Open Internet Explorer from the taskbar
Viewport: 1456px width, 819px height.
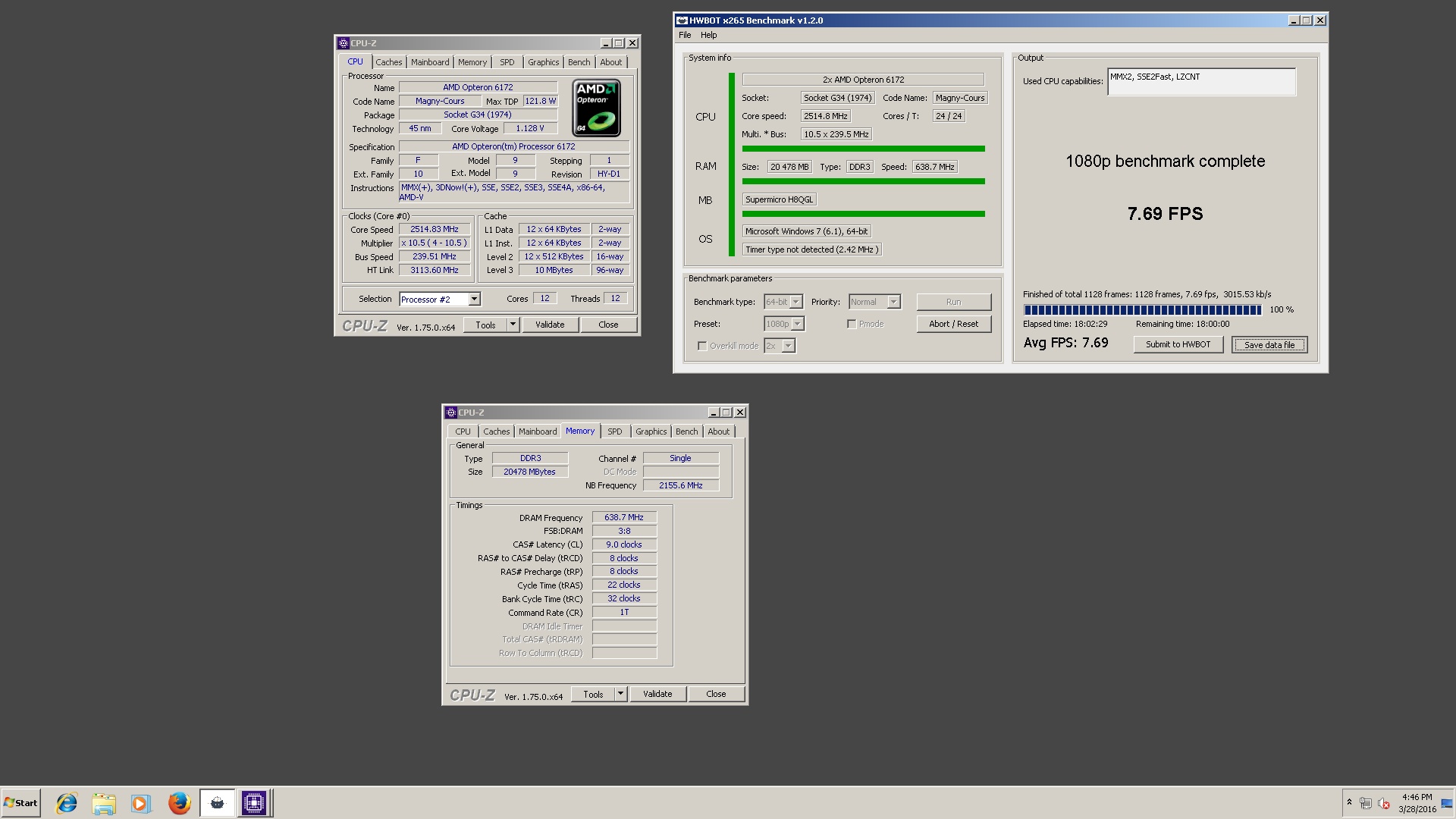click(x=67, y=803)
